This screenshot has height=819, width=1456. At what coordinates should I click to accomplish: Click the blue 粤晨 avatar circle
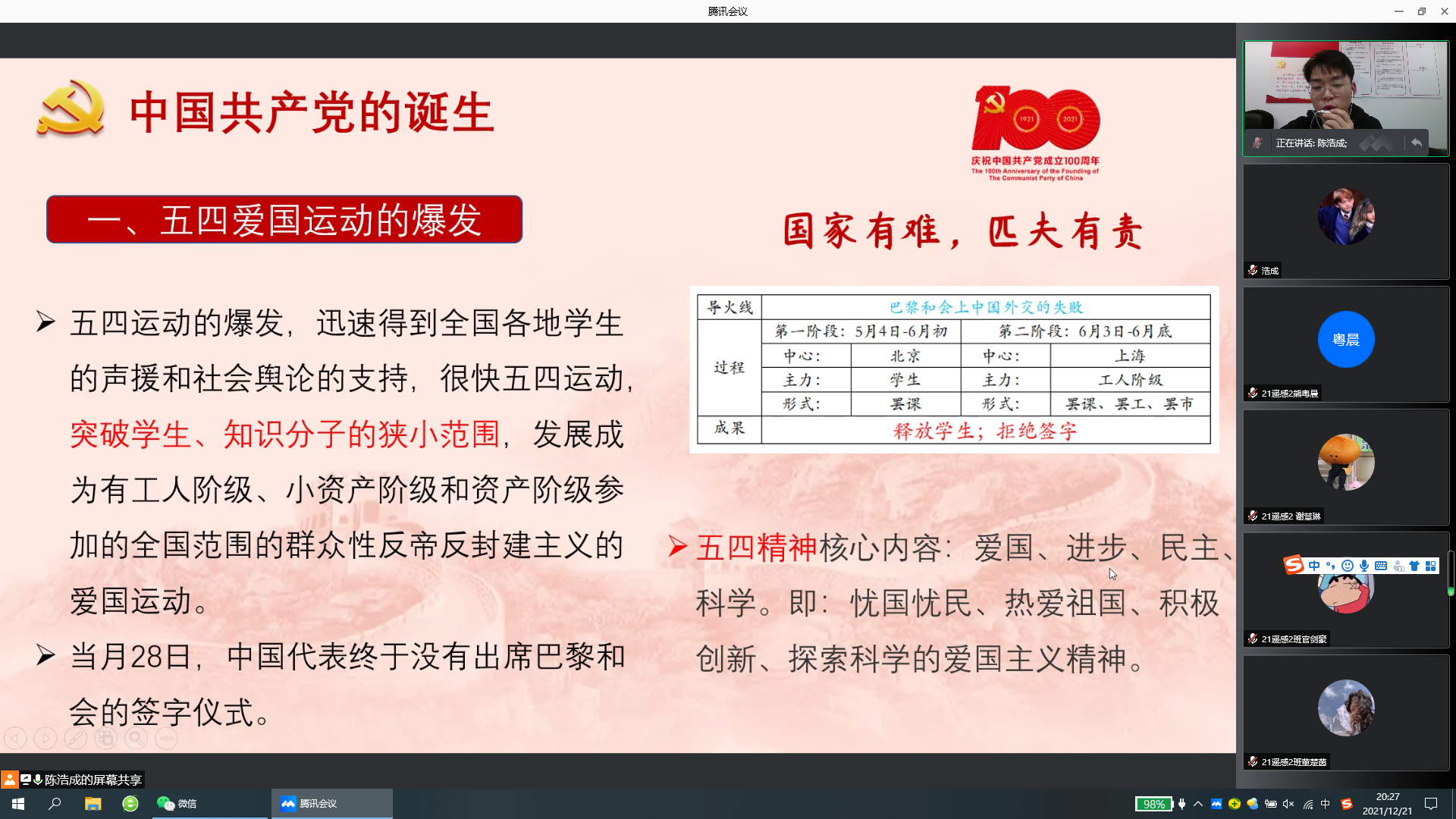coord(1346,339)
